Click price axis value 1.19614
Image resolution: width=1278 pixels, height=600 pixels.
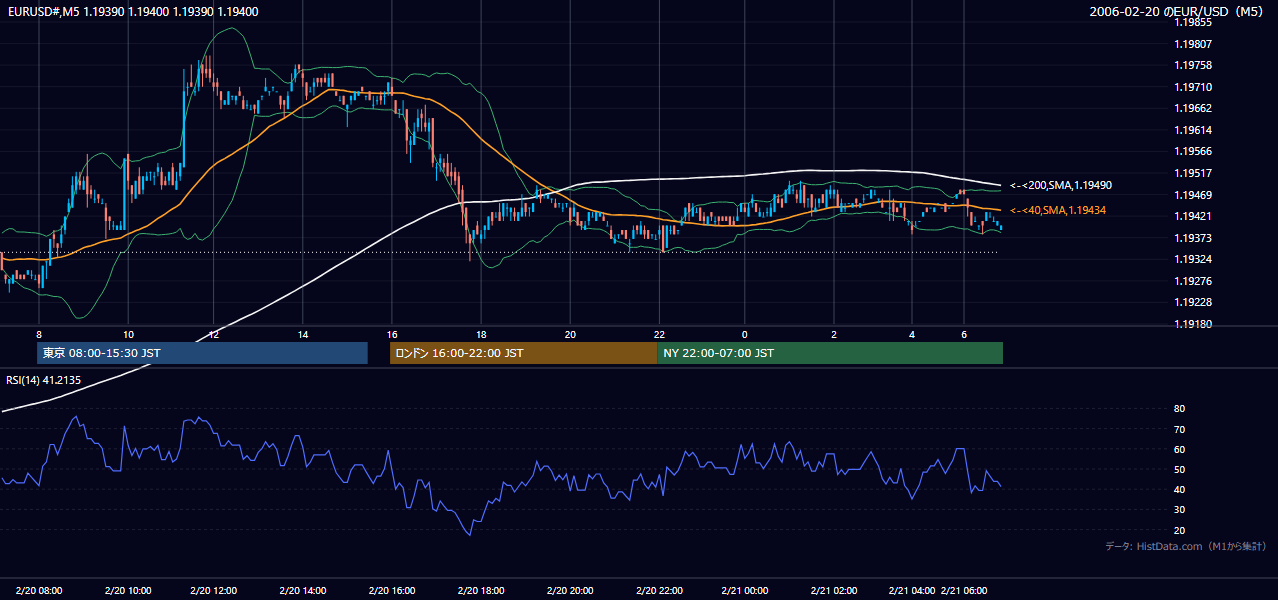1193,130
